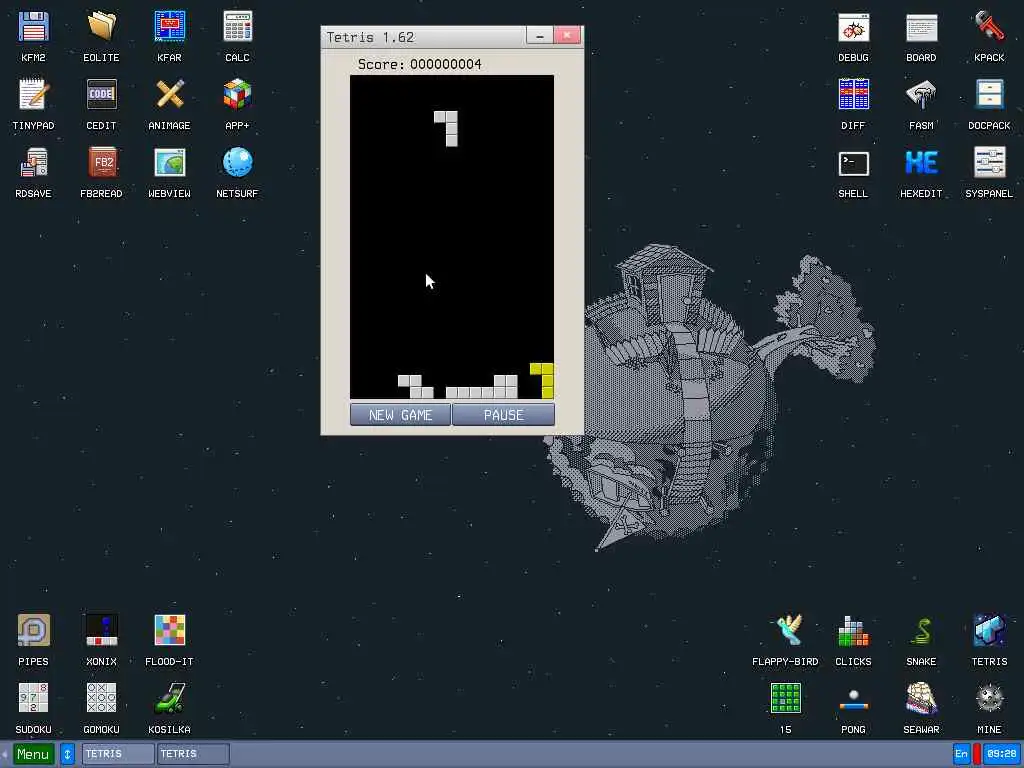The height and width of the screenshot is (768, 1024).
Task: Open the TINYPAD notepad icon
Action: click(x=33, y=95)
